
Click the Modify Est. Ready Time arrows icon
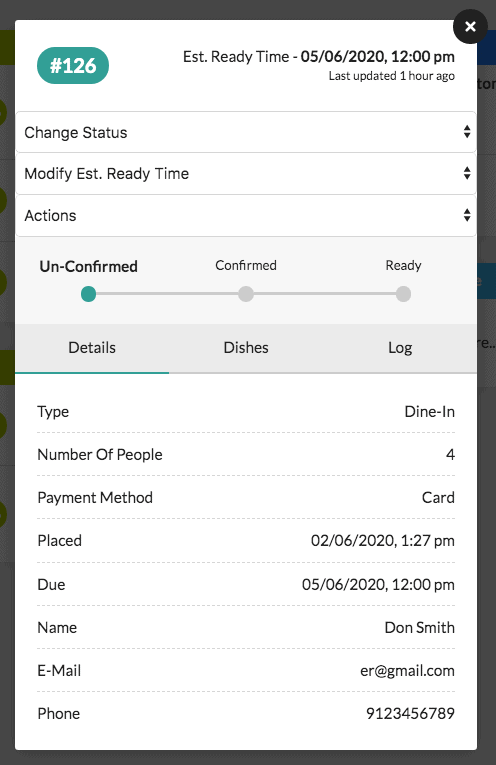(467, 173)
